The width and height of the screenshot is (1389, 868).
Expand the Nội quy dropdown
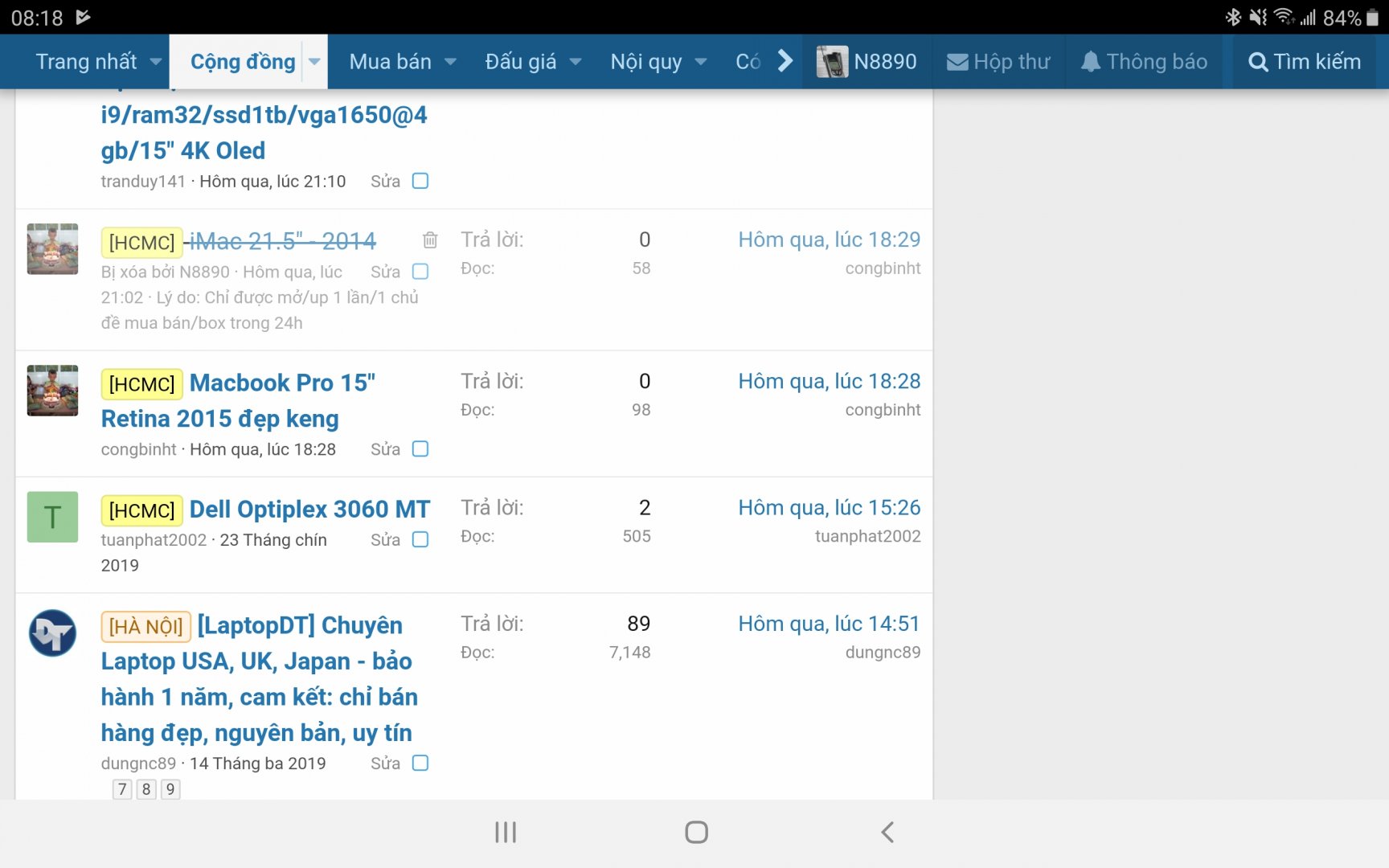point(701,61)
